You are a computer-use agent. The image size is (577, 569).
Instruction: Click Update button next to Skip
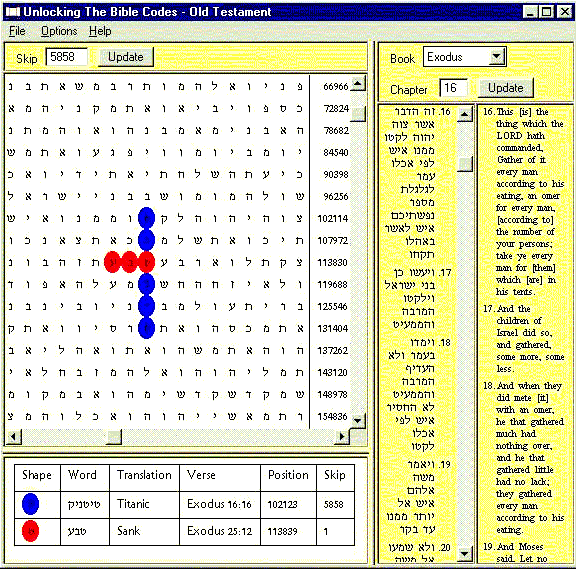(x=126, y=57)
